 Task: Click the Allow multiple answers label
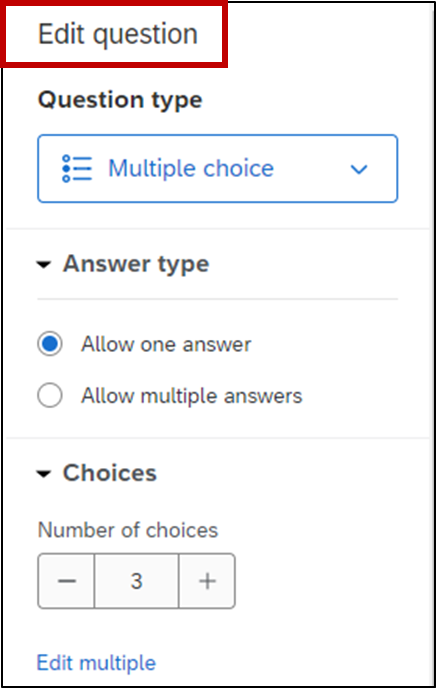[192, 396]
